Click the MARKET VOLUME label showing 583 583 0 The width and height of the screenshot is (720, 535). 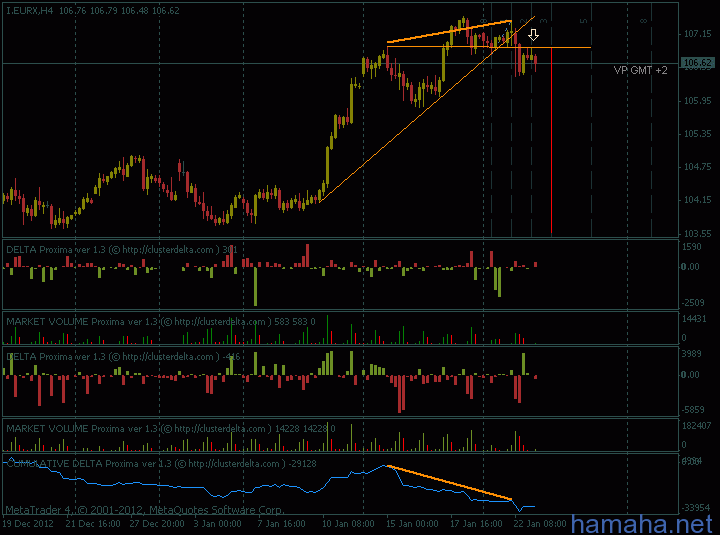[x=161, y=321]
